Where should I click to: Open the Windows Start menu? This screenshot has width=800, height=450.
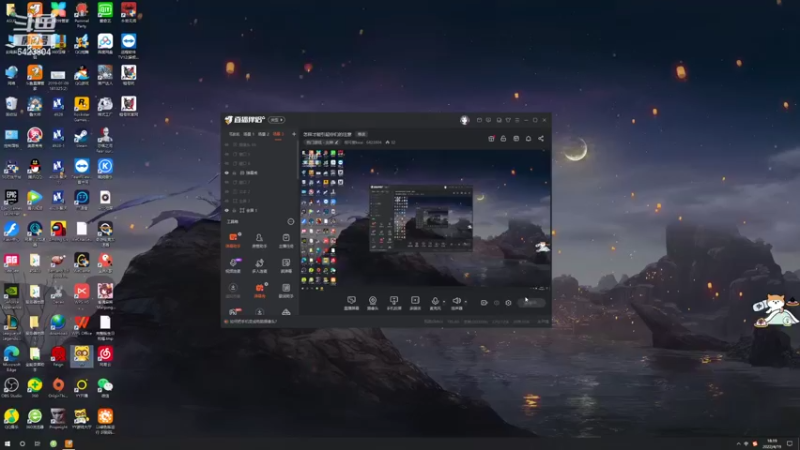point(7,444)
